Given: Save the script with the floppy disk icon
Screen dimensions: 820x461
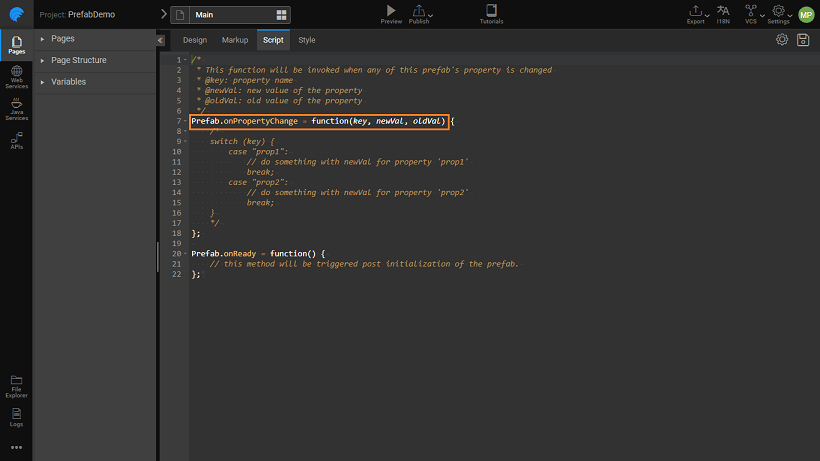Looking at the screenshot, I should 803,39.
